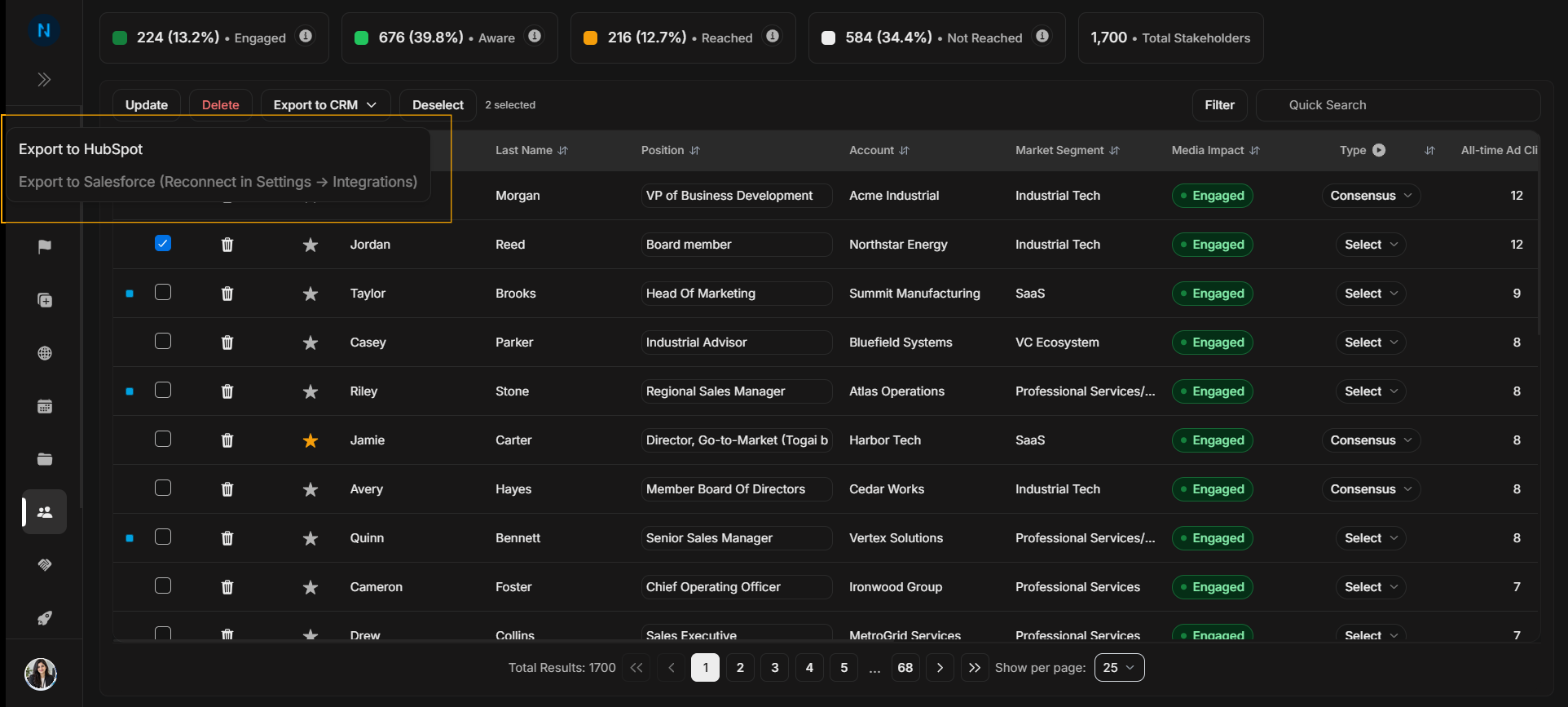Open the Filter button
The height and width of the screenshot is (707, 1568).
[x=1219, y=105]
